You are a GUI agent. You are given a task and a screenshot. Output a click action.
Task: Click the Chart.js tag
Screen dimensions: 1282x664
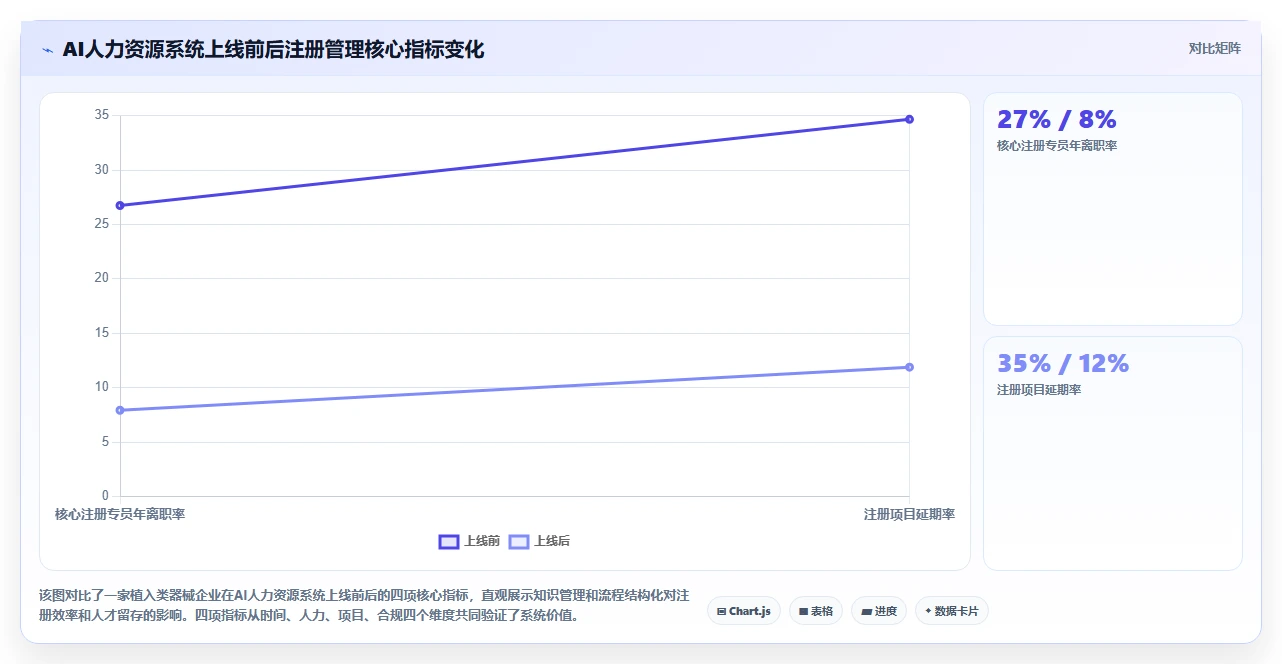coord(744,611)
